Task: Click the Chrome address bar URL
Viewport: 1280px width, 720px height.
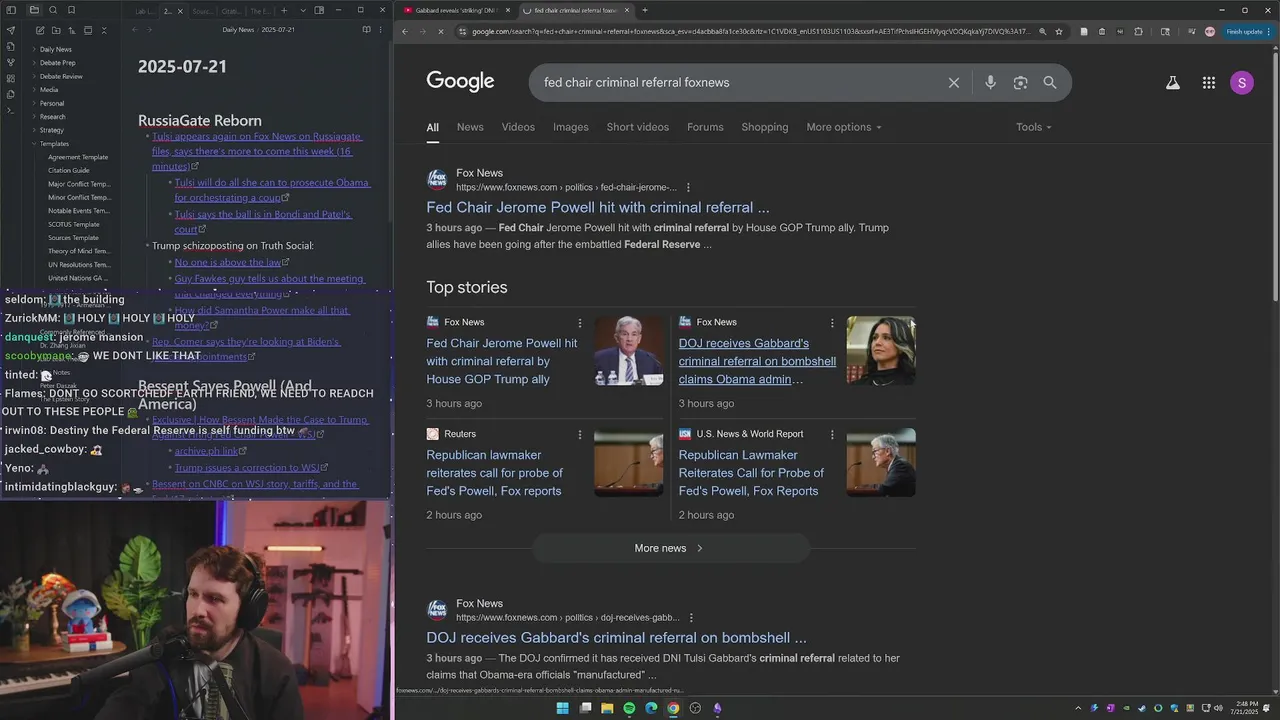Action: [750, 32]
